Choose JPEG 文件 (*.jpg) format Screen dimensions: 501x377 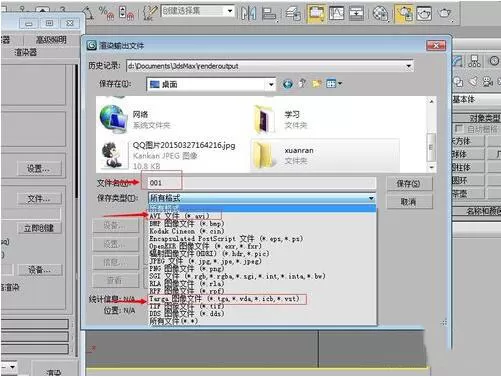point(205,261)
